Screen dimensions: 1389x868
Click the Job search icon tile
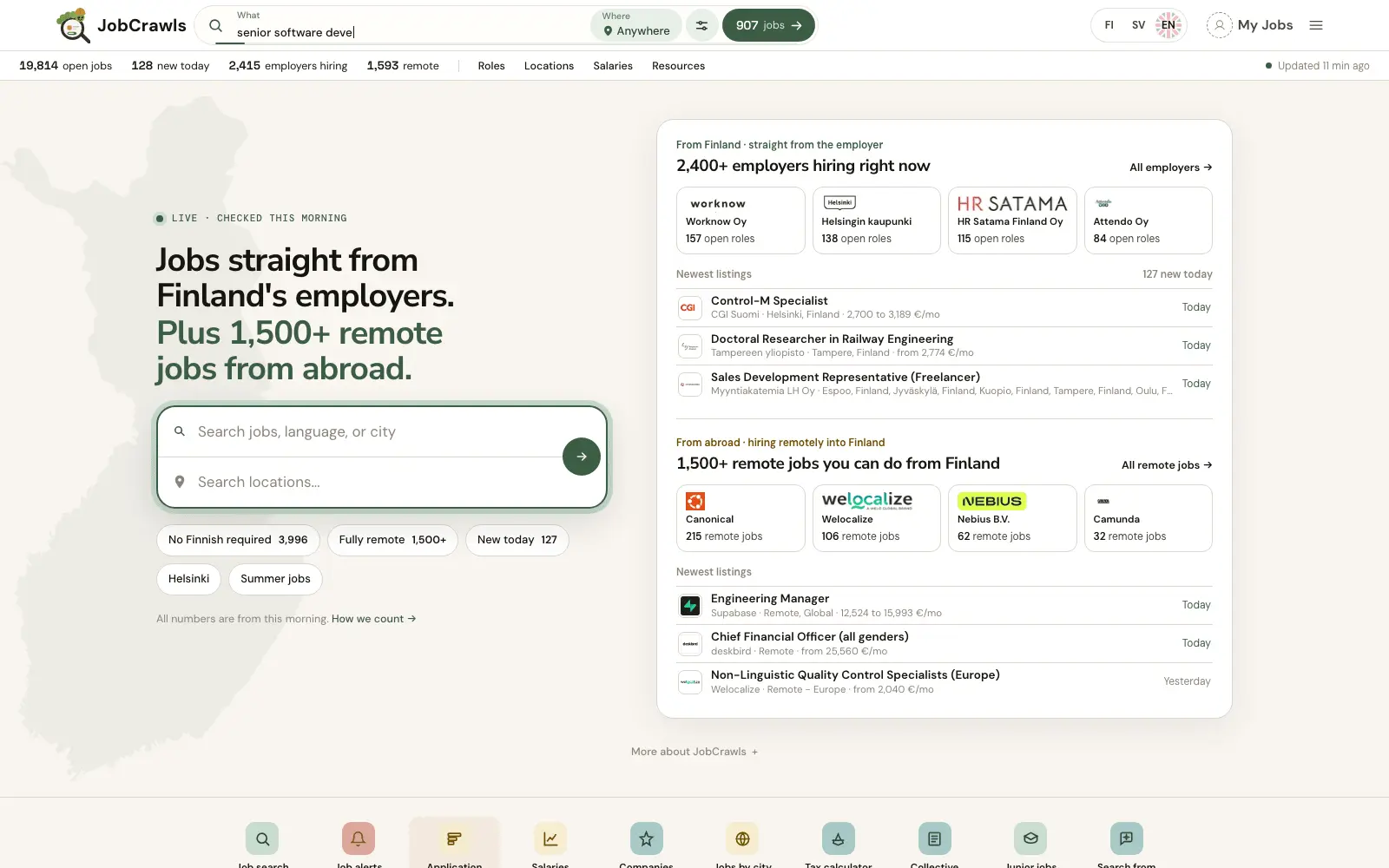[x=262, y=838]
